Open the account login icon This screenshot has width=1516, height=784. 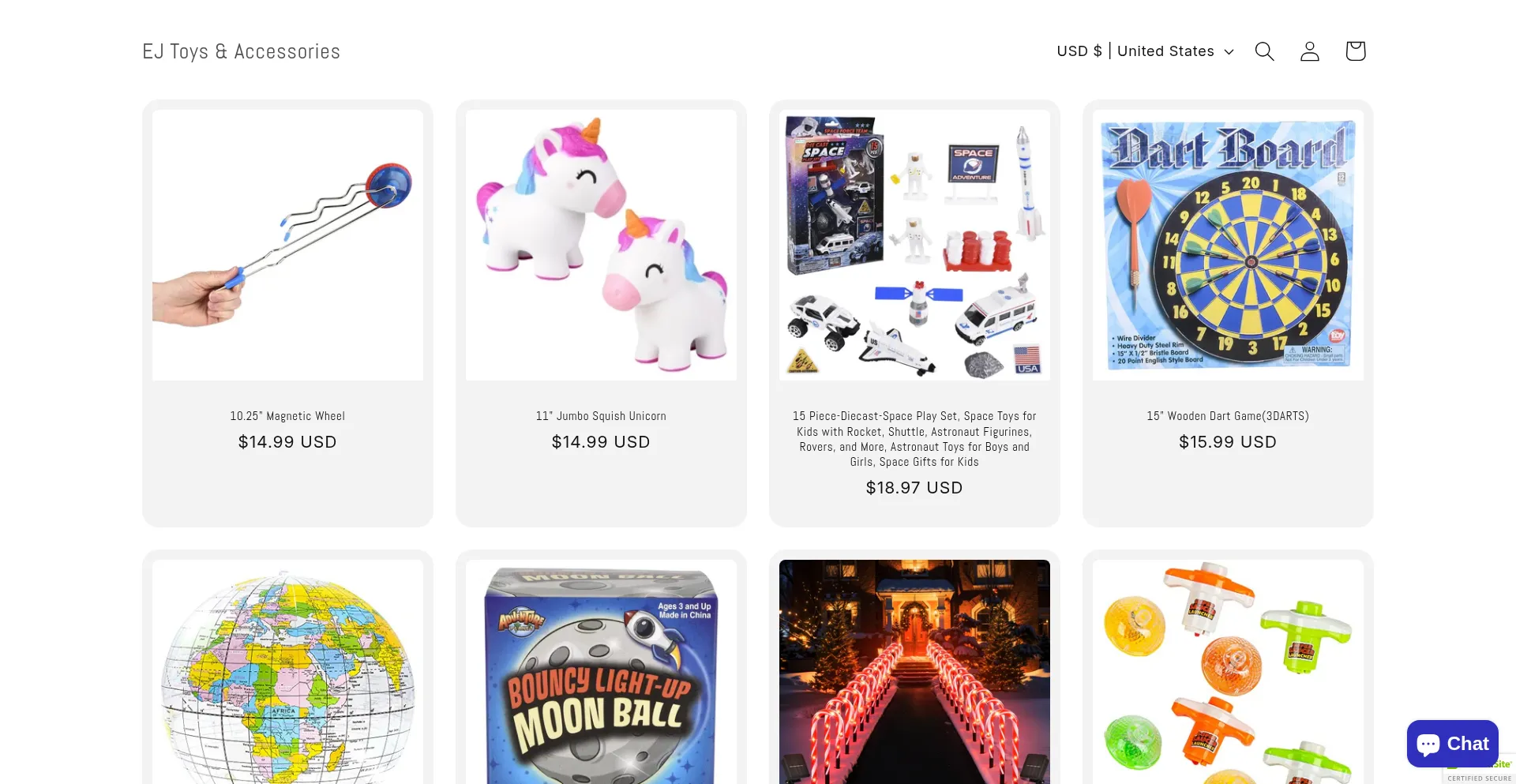1310,51
